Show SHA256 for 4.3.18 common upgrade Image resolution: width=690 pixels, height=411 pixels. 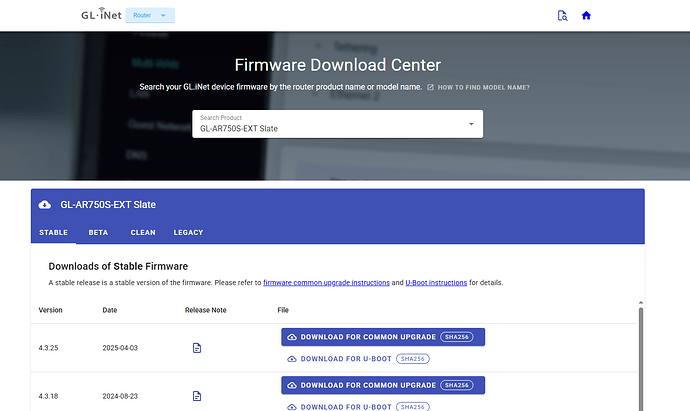tap(457, 385)
